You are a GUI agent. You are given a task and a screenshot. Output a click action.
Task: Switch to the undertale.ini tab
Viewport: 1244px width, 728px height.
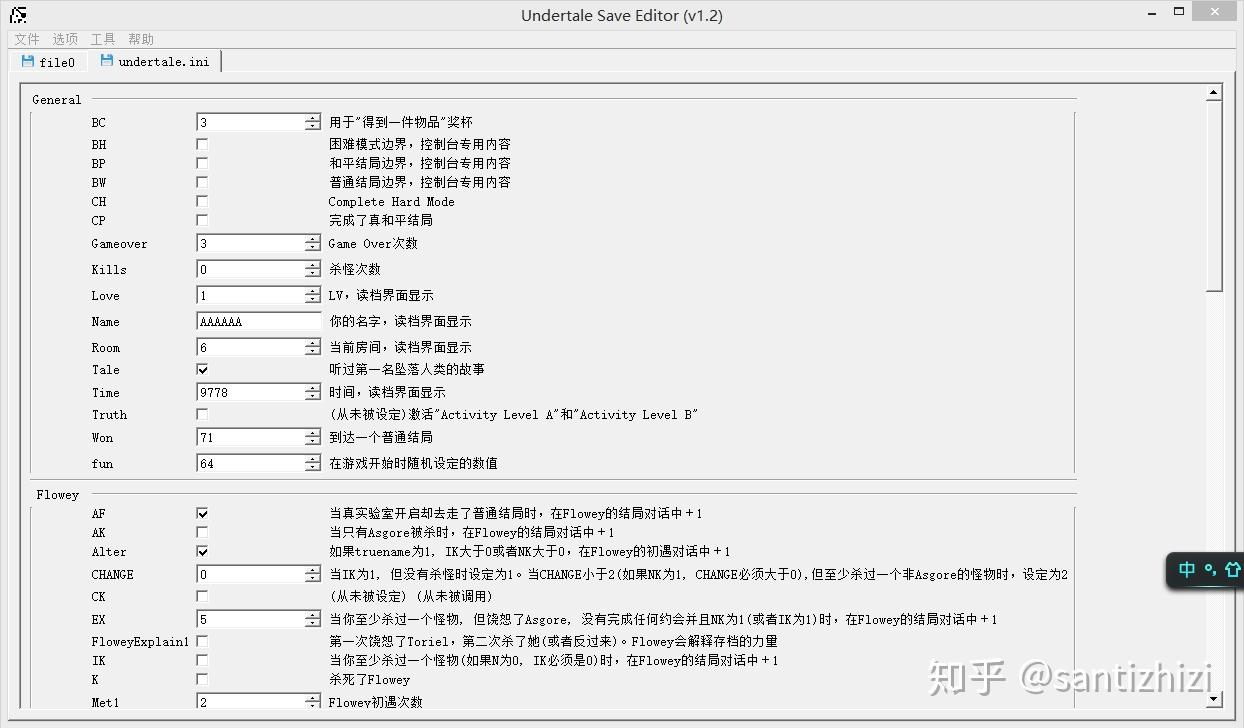click(x=155, y=61)
